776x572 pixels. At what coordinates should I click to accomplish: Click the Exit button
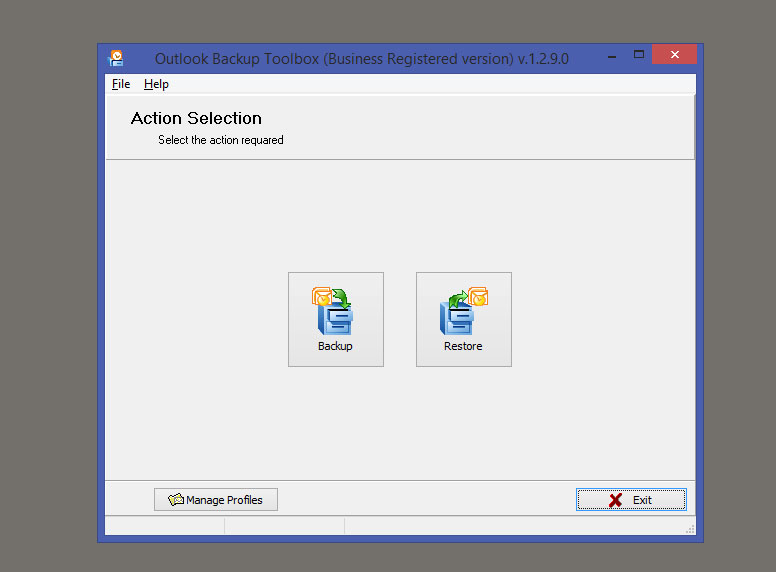pyautogui.click(x=631, y=500)
